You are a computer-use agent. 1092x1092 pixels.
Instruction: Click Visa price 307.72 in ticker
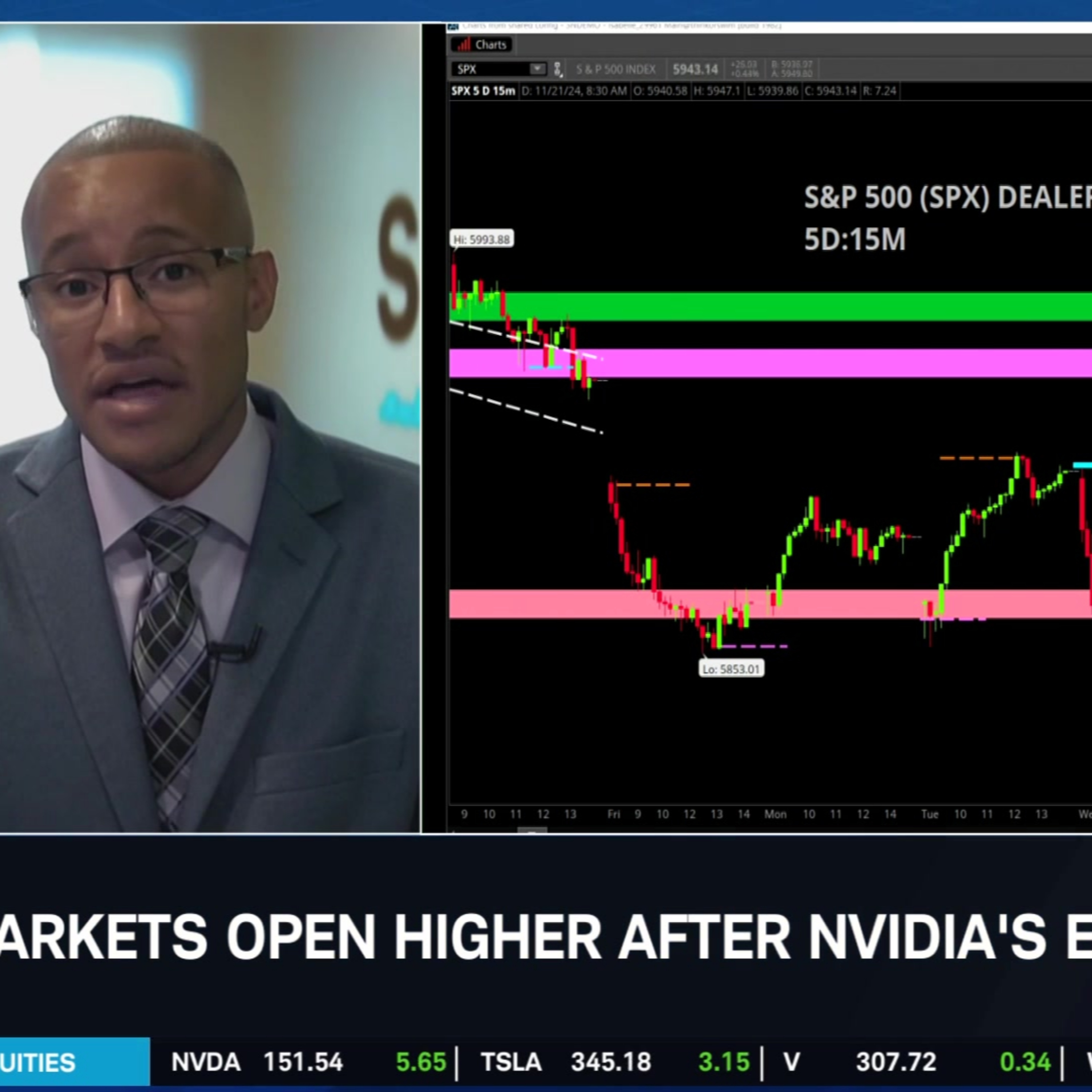[896, 1062]
